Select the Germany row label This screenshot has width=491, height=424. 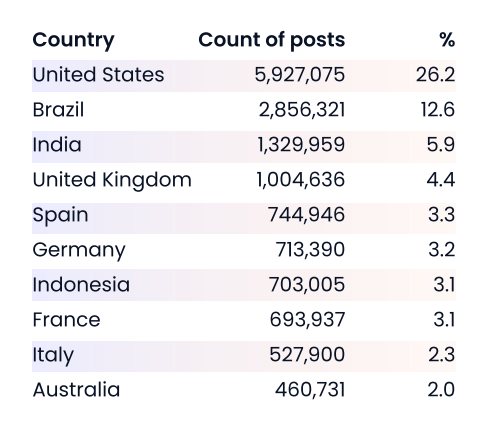pyautogui.click(x=79, y=250)
